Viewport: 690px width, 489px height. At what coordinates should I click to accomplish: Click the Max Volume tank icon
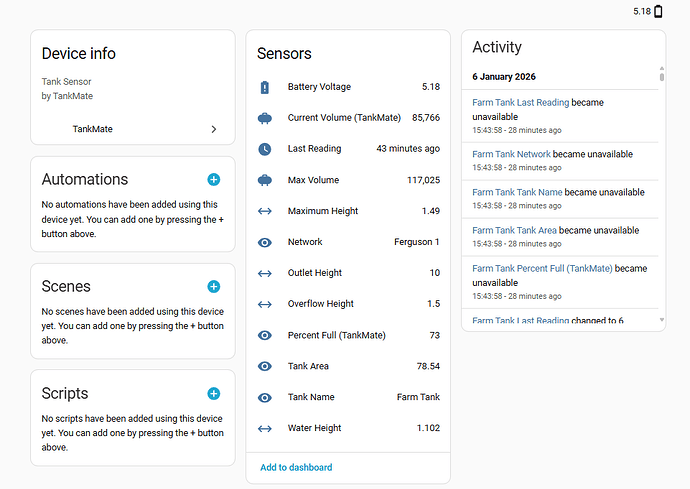(x=265, y=180)
